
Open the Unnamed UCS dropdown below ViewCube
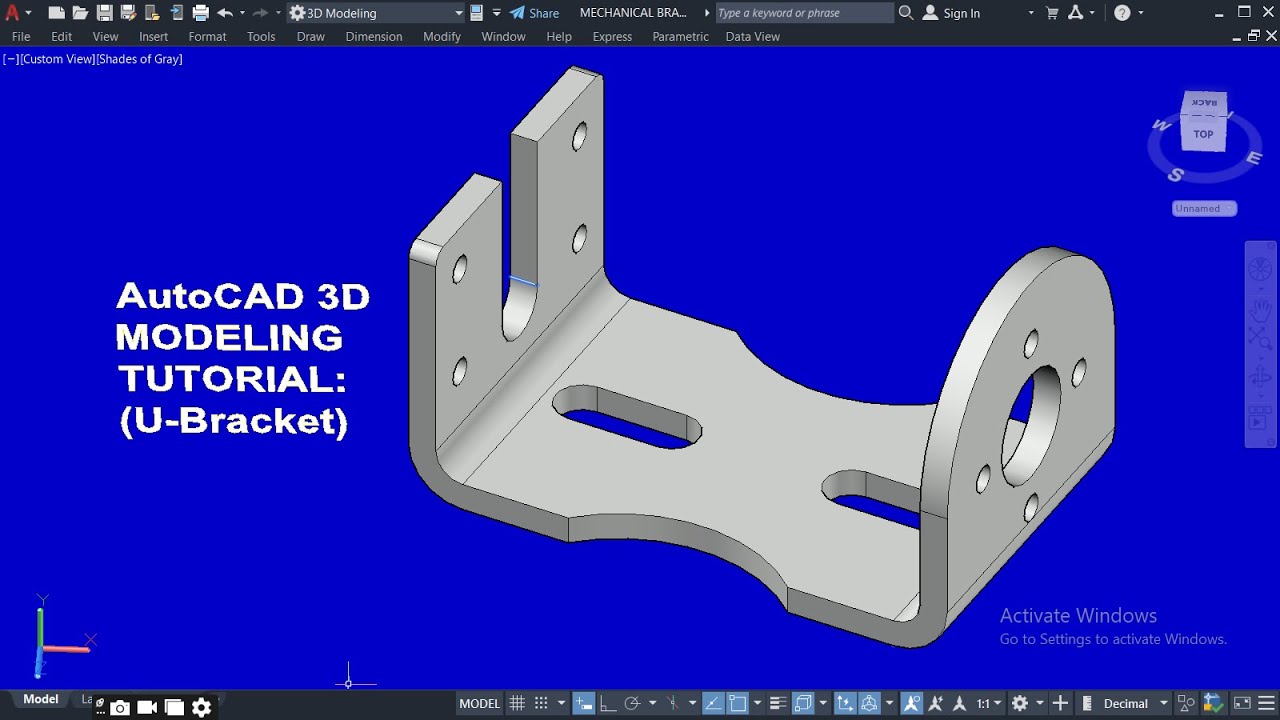1204,208
